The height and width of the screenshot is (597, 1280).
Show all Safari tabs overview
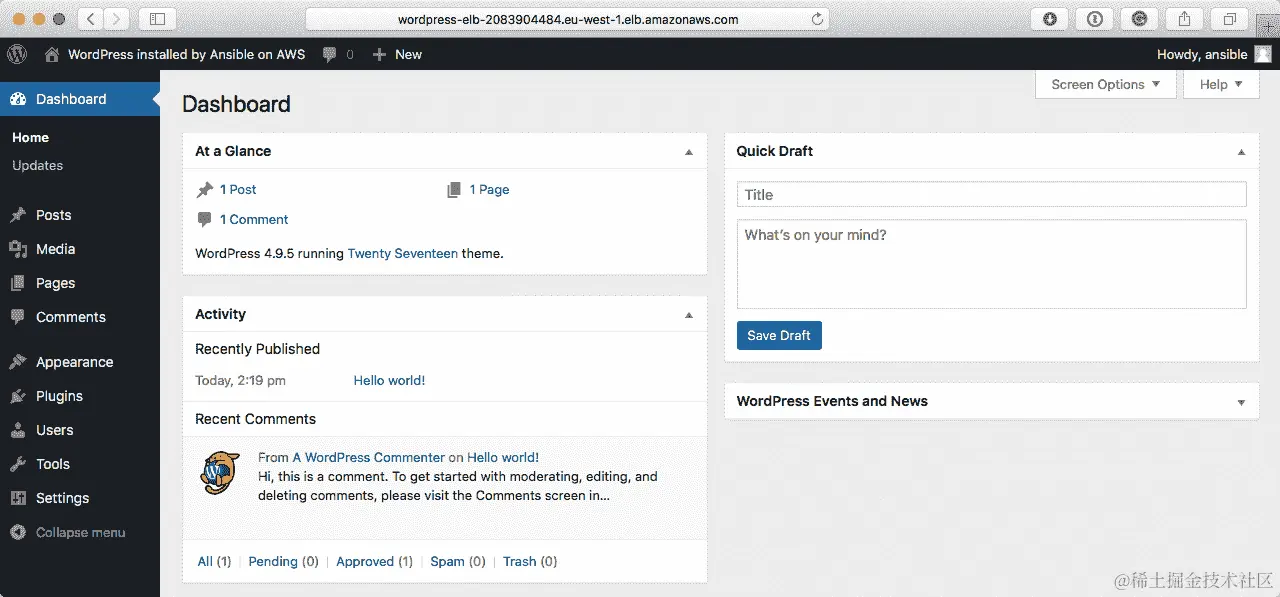pyautogui.click(x=1229, y=19)
